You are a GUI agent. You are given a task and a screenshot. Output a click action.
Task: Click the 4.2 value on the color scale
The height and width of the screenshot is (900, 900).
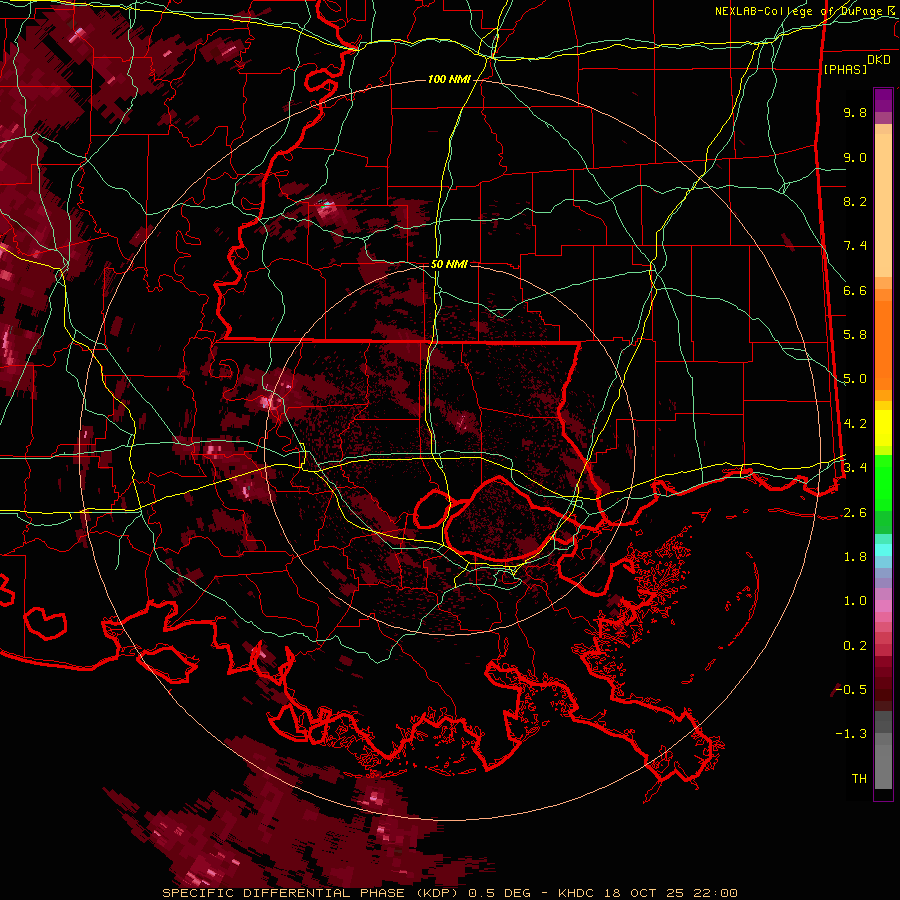(855, 424)
